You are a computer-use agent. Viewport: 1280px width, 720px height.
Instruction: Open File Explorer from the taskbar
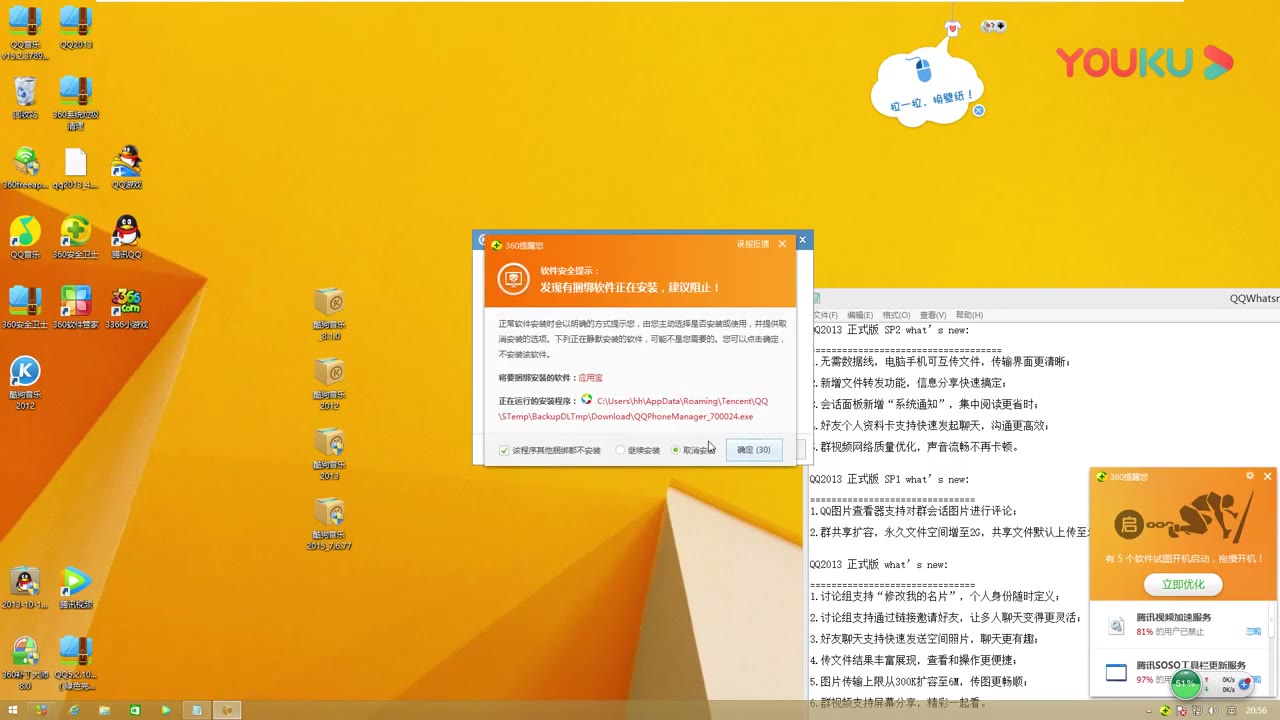point(104,710)
